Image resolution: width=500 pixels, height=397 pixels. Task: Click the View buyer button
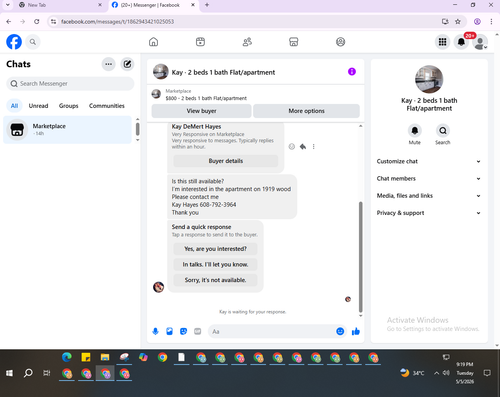pos(201,111)
